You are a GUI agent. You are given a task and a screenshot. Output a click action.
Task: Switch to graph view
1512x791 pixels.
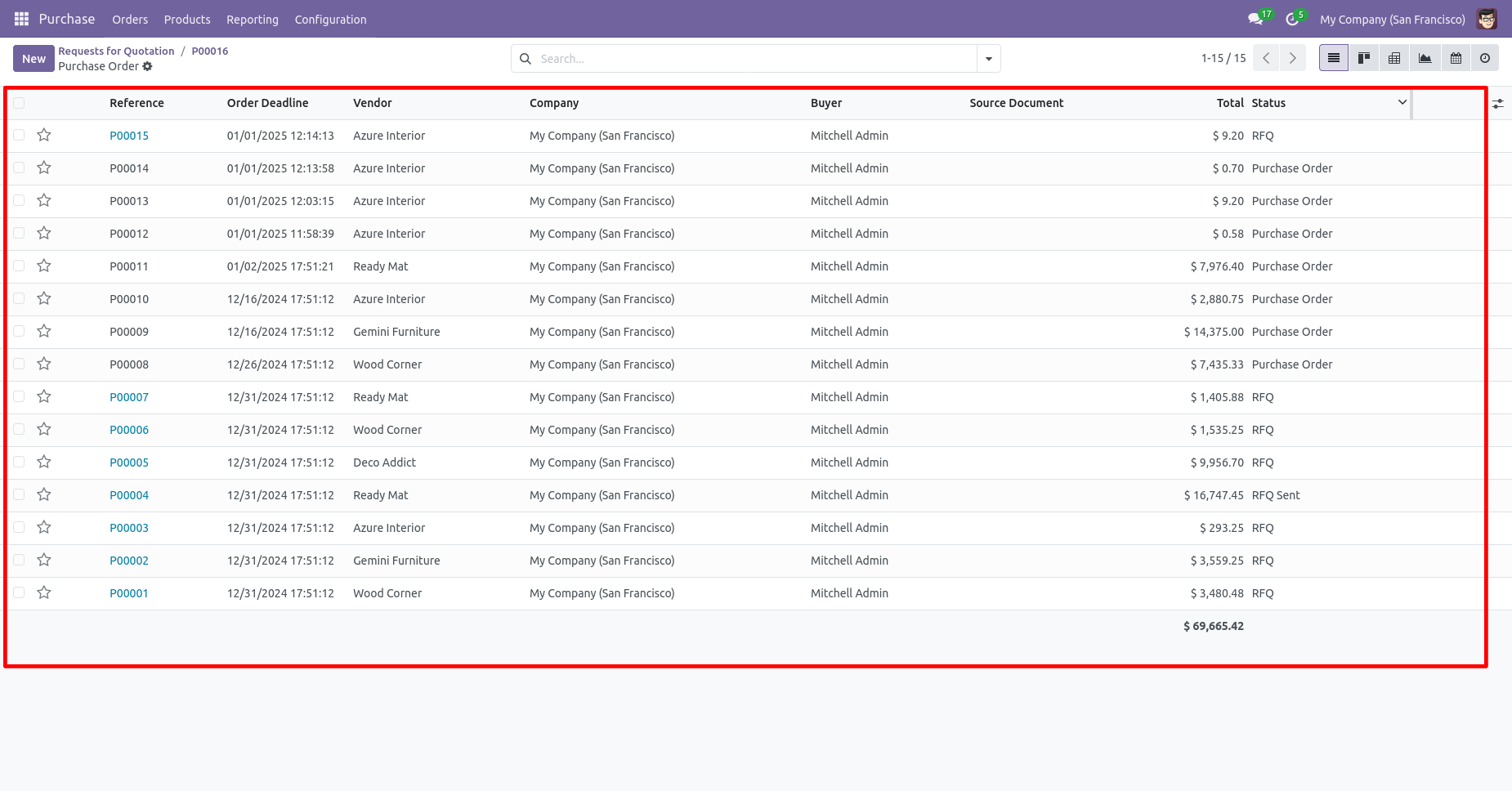pos(1425,58)
